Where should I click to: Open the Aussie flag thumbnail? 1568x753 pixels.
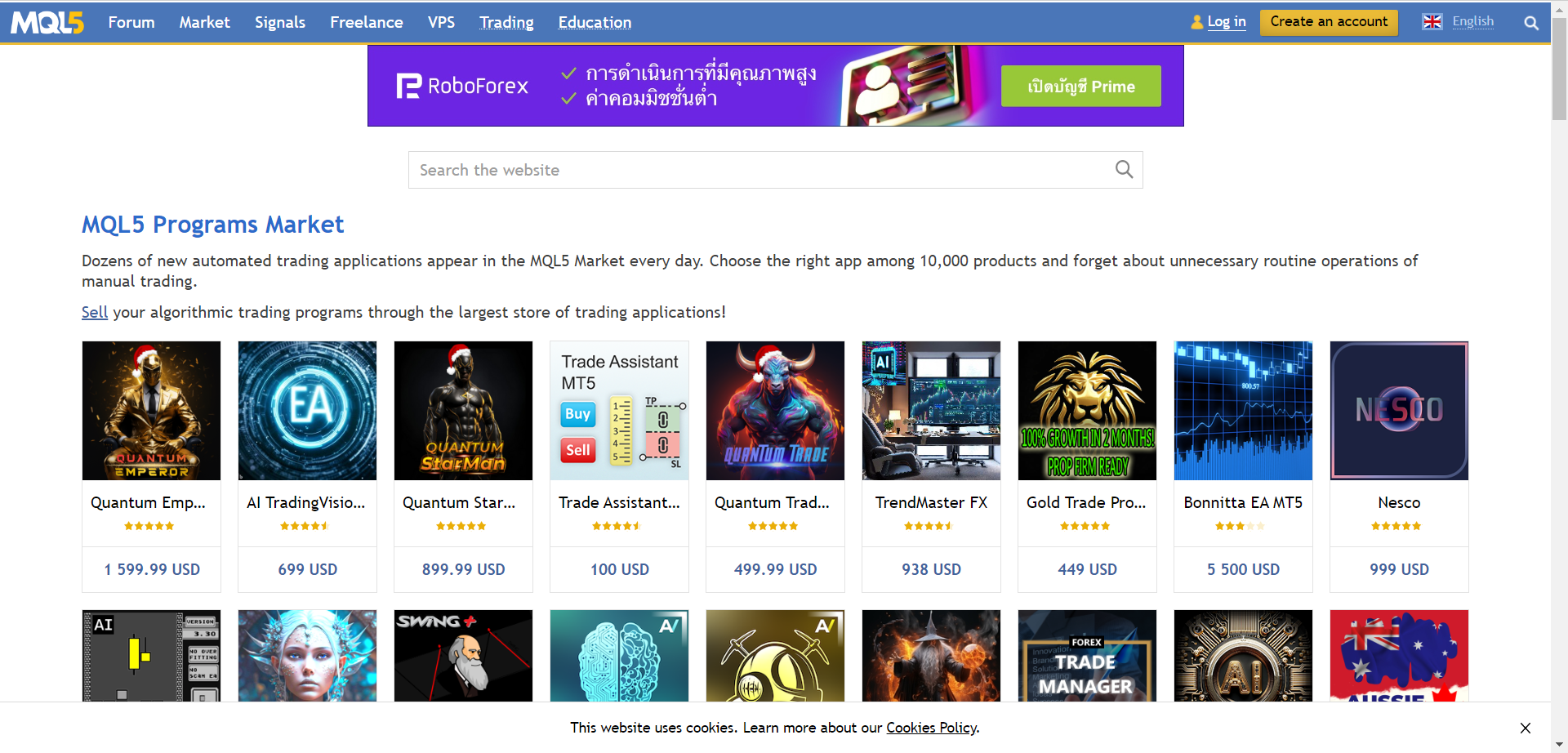click(1400, 656)
